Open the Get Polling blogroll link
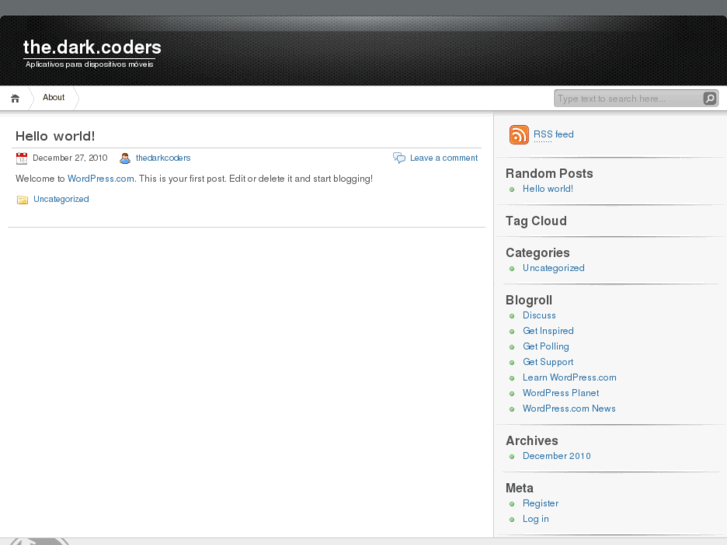Image resolution: width=727 pixels, height=545 pixels. 546,346
